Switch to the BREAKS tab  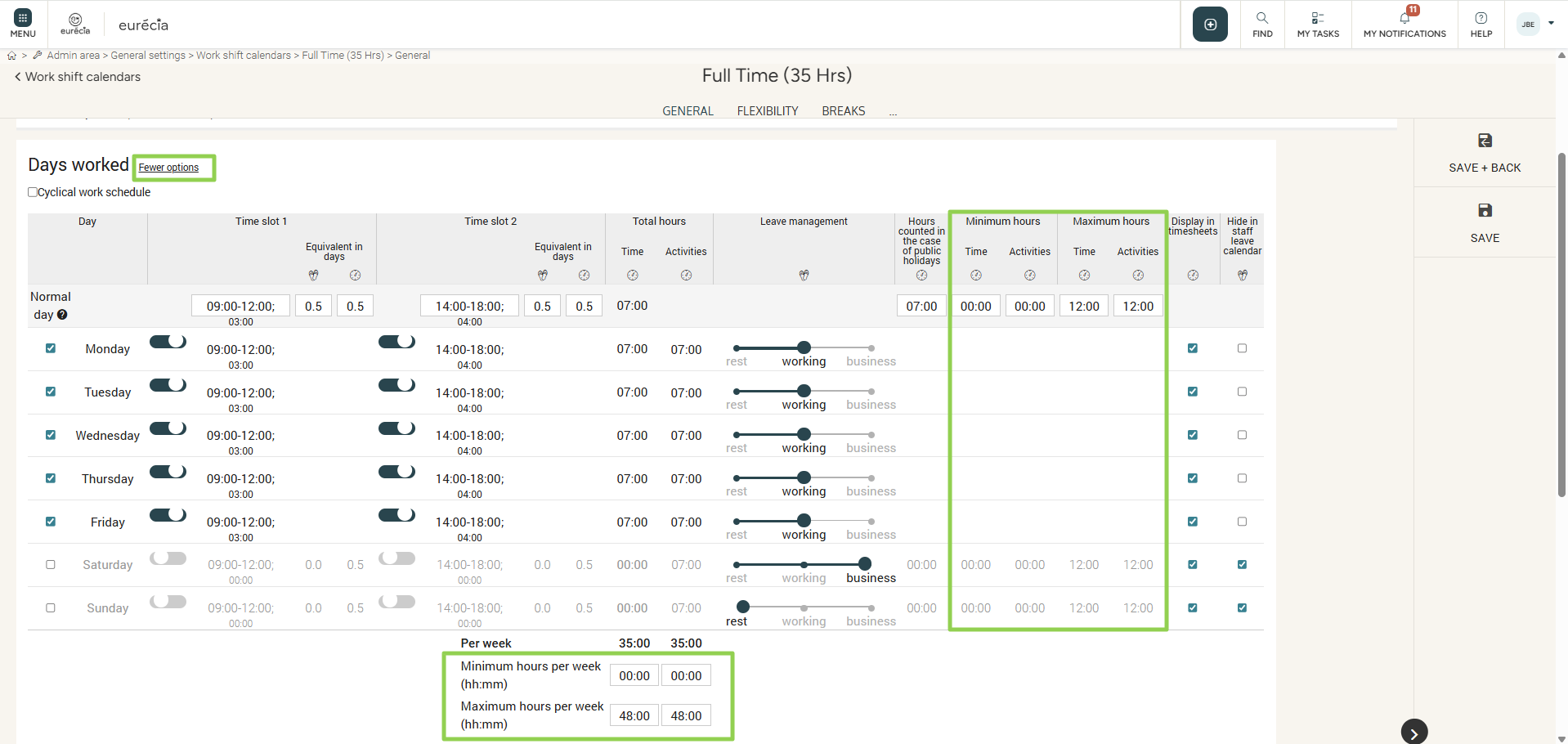pos(843,111)
